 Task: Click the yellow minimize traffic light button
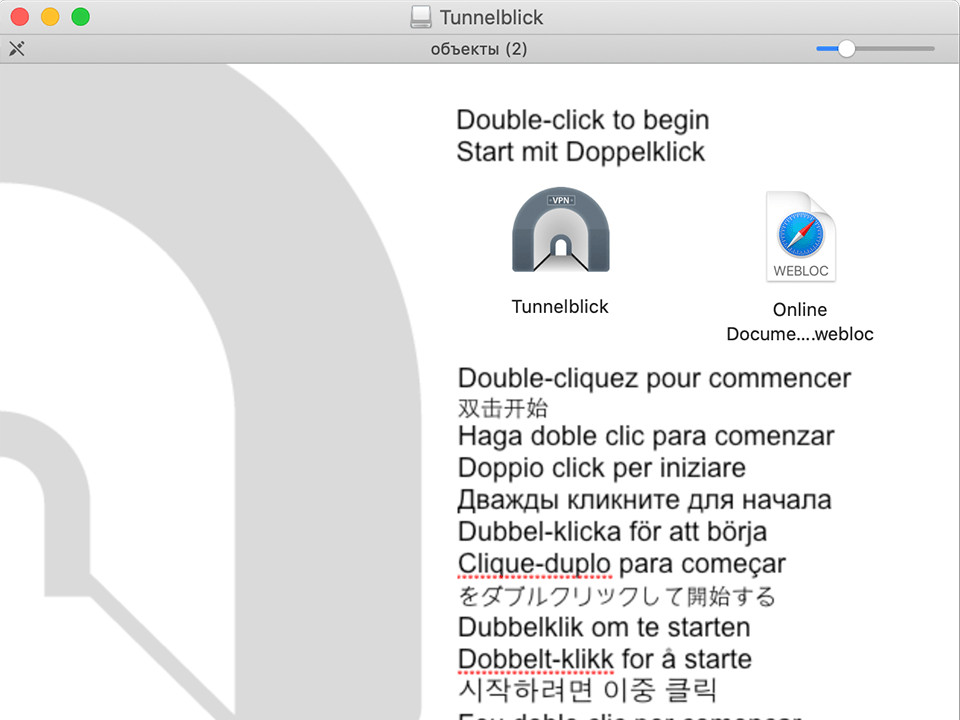click(x=49, y=17)
